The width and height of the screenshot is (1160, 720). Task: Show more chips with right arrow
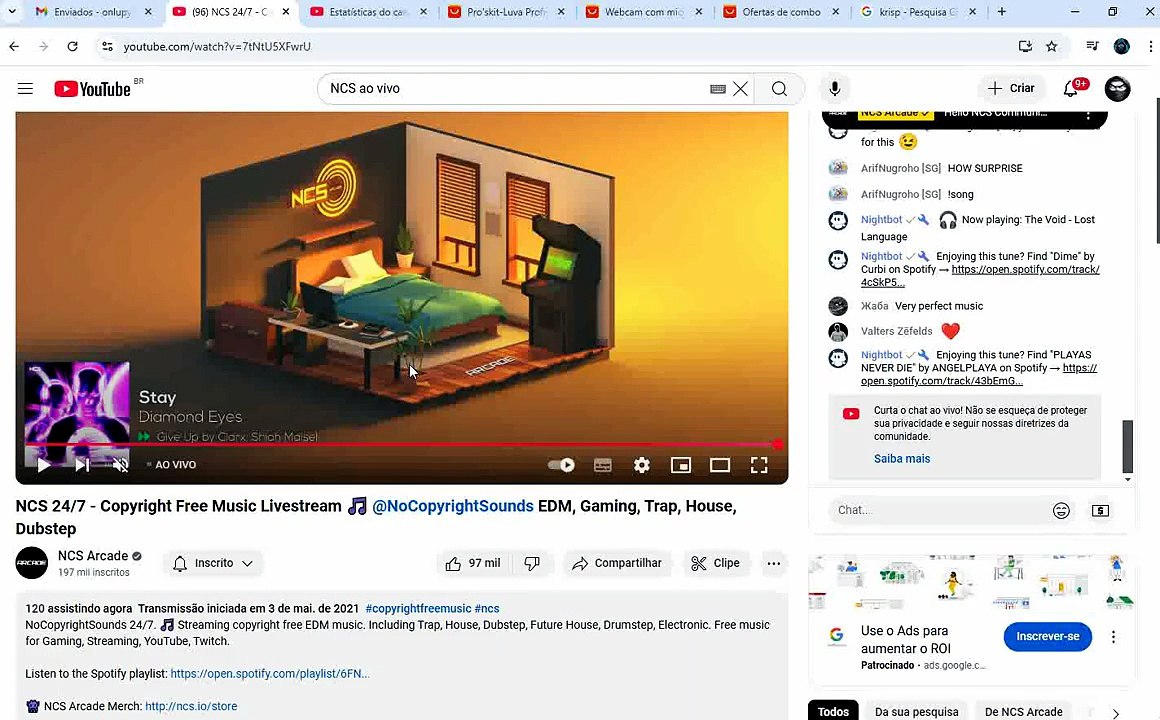(1116, 713)
